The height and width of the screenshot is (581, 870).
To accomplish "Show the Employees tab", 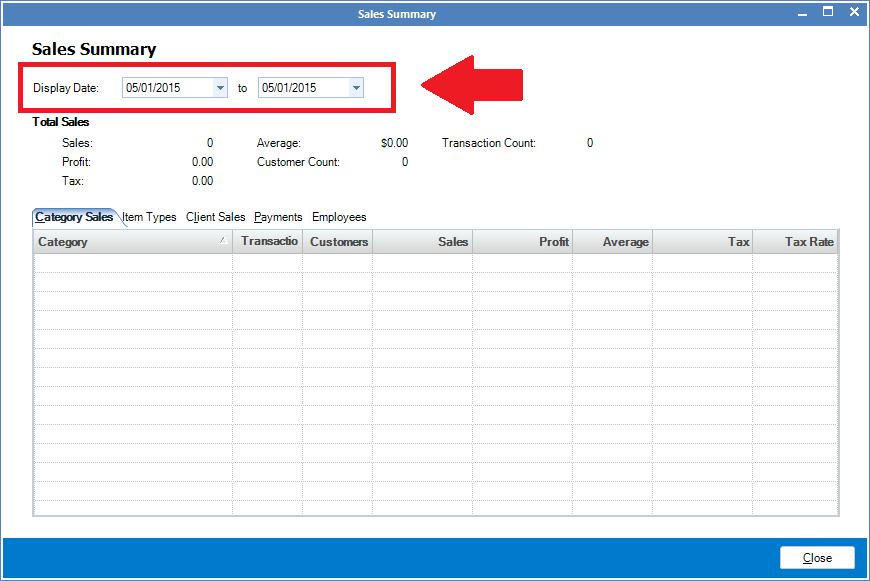I will [x=339, y=217].
